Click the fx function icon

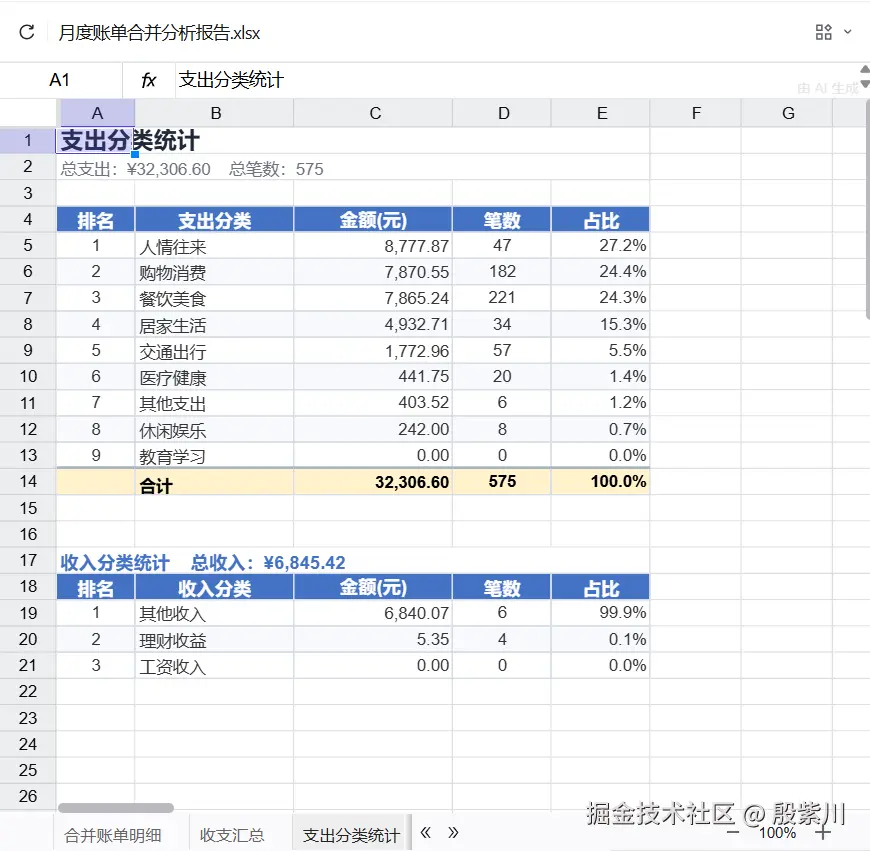148,80
